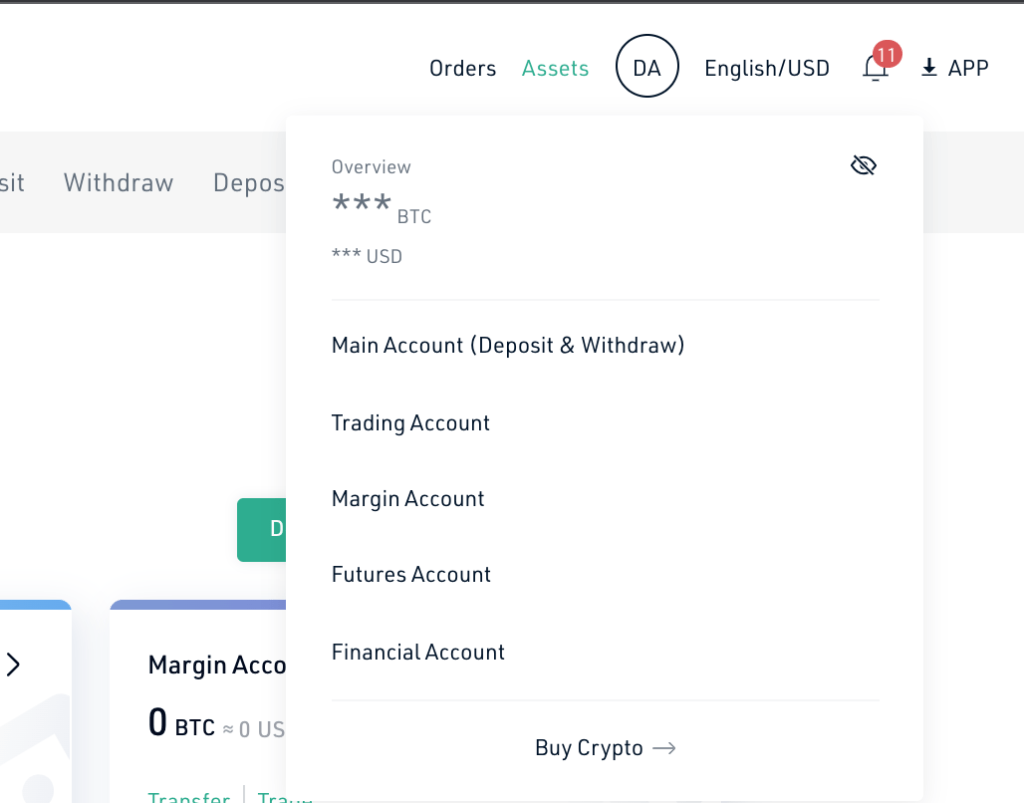Select Trading Account from dropdown
This screenshot has height=803, width=1024.
click(x=410, y=423)
